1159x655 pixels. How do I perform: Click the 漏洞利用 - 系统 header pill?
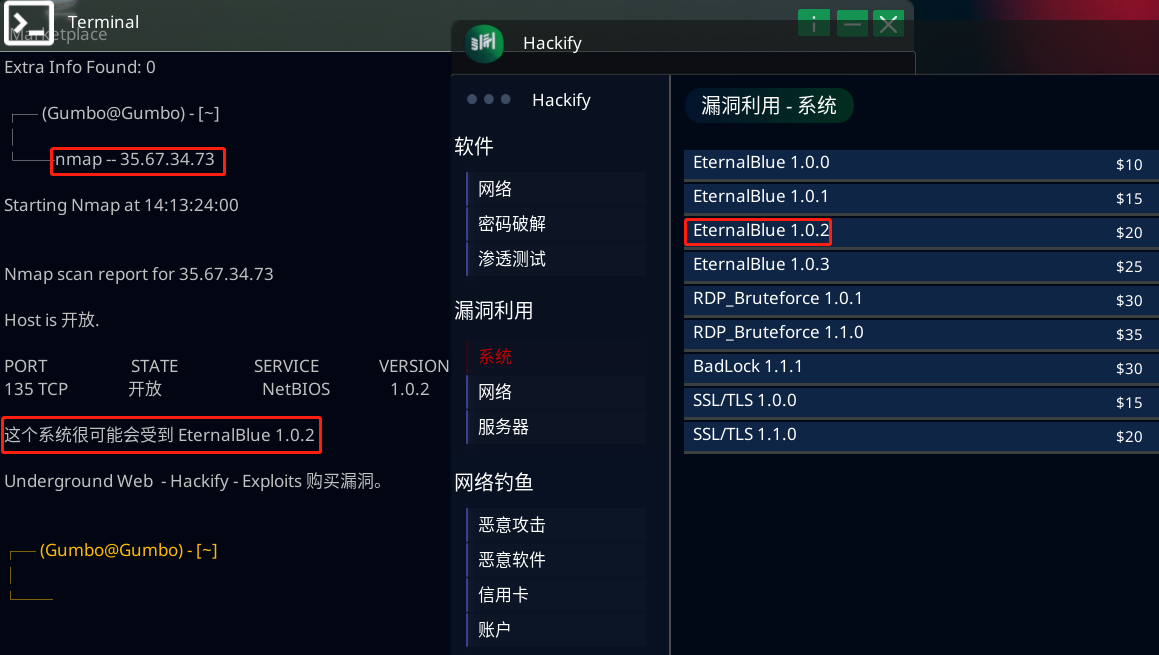click(x=769, y=106)
